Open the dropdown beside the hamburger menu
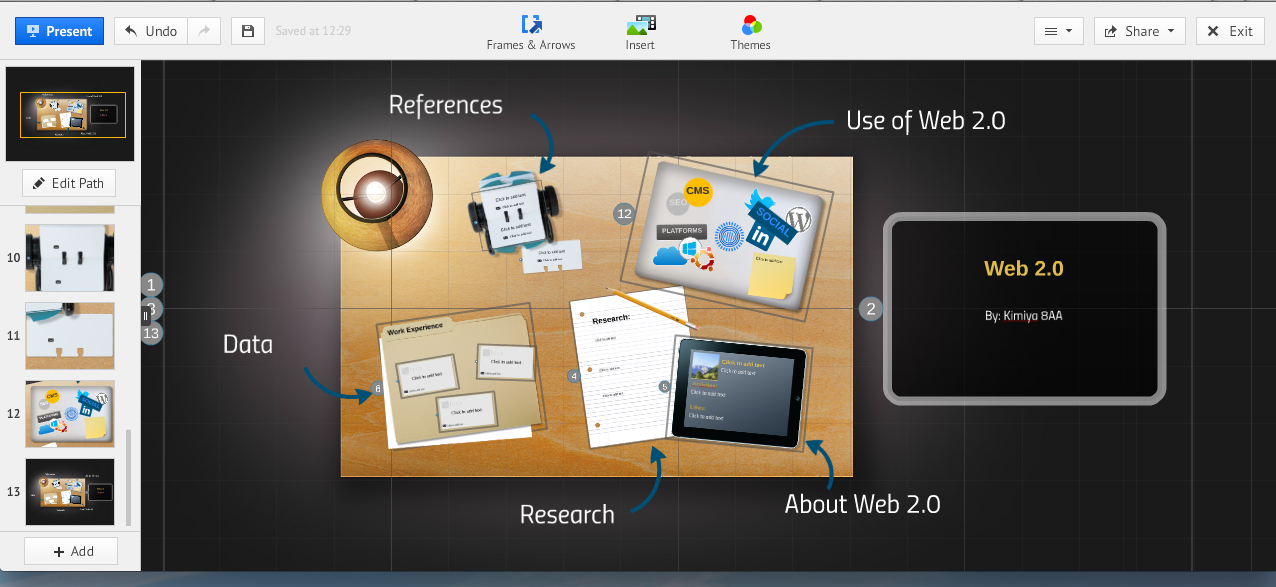The width and height of the screenshot is (1276, 587). (1069, 31)
